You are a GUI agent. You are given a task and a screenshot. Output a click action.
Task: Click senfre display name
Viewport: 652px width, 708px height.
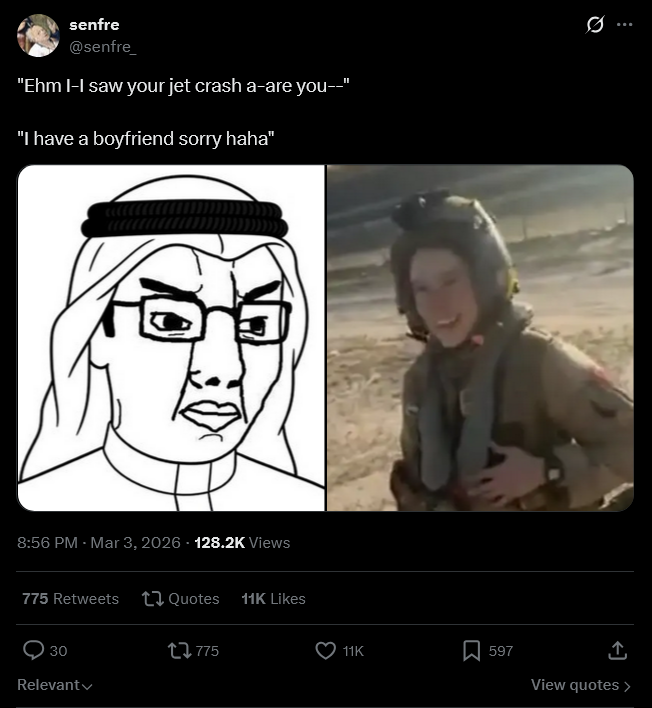click(94, 25)
